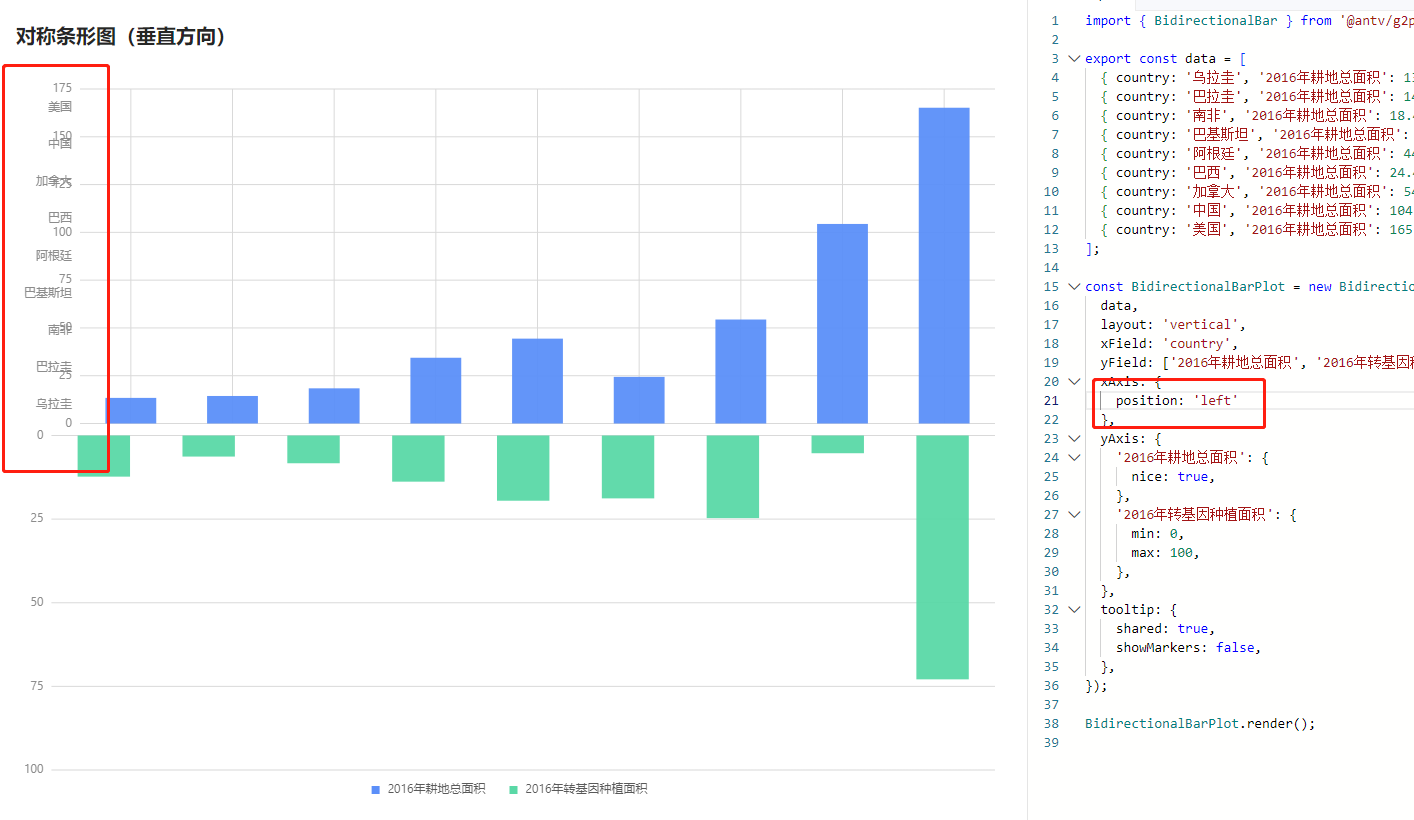1414x820 pixels.
Task: Click the longest green bar below the axis
Action: point(941,550)
